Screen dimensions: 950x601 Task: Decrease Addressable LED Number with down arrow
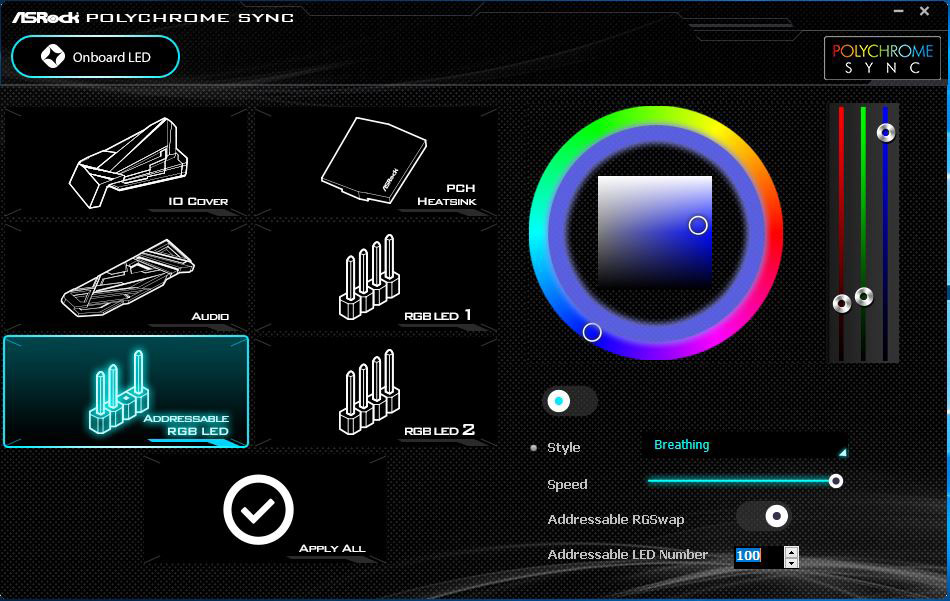click(791, 563)
